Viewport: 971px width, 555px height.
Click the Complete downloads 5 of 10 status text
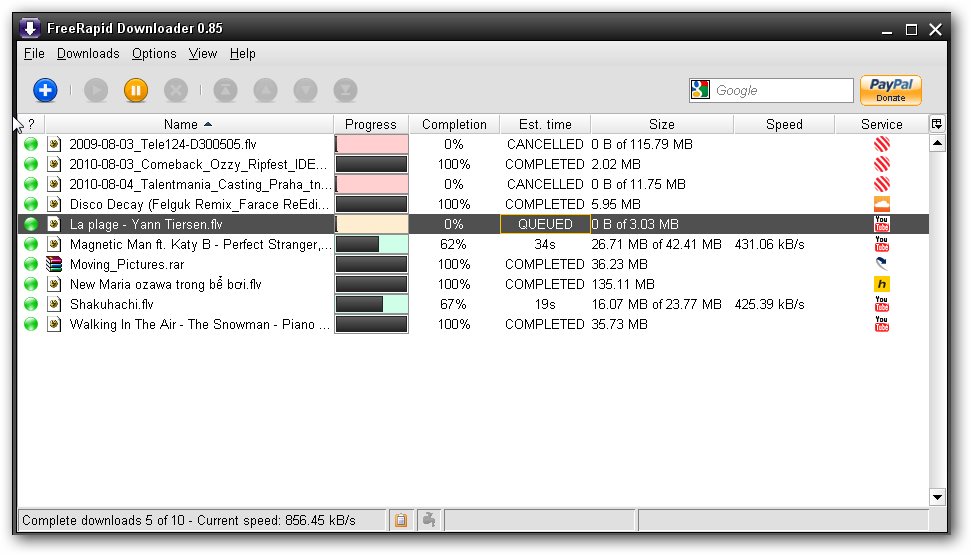(189, 520)
